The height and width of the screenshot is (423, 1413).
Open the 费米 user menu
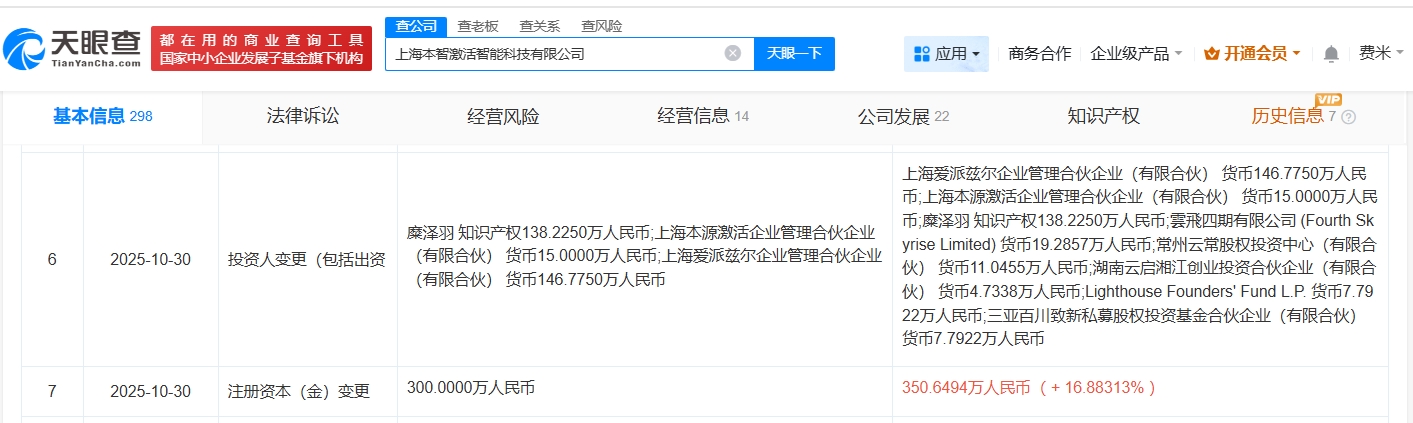1381,53
